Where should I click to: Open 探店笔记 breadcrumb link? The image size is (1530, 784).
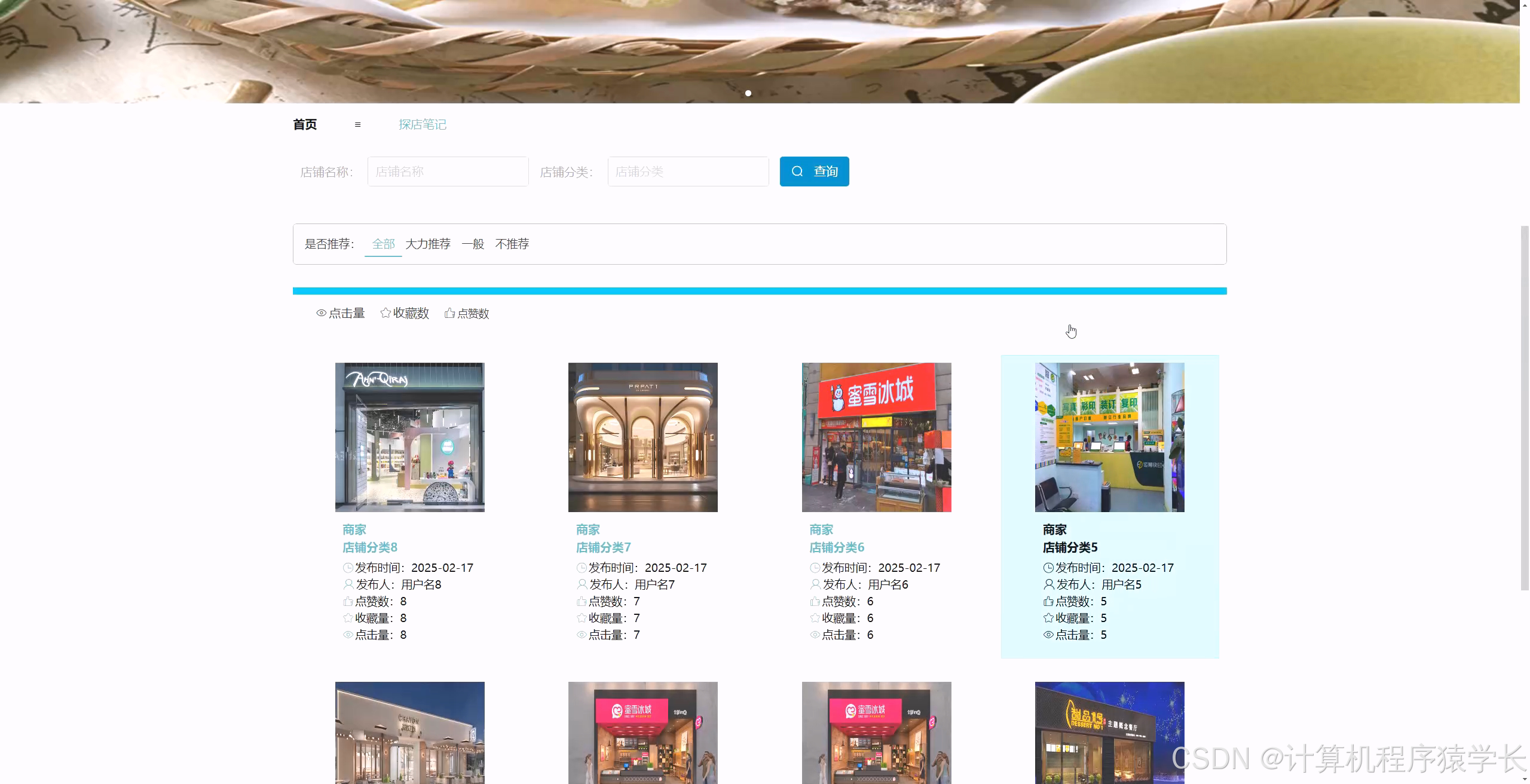(x=423, y=124)
